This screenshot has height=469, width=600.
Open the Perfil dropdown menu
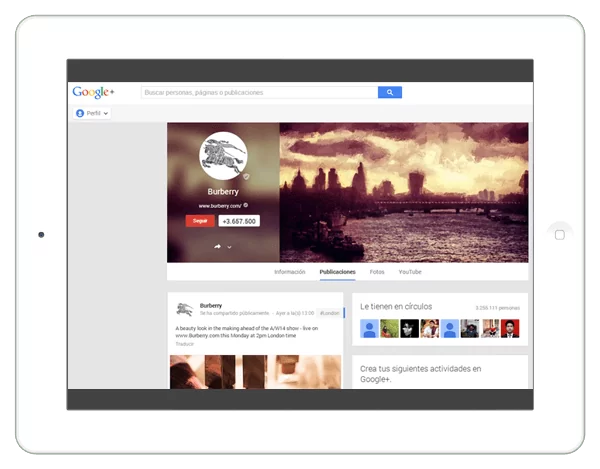[x=92, y=113]
